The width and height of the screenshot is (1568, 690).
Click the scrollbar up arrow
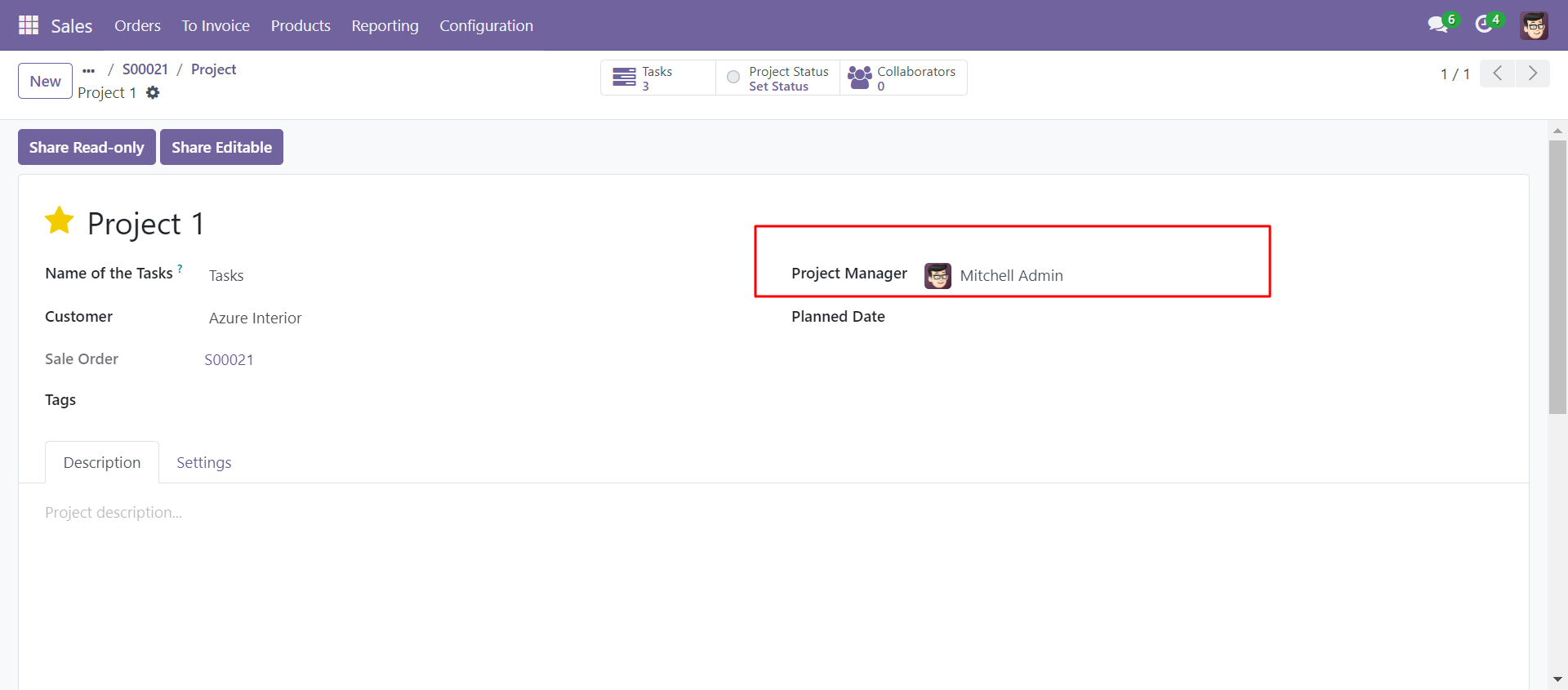(1557, 131)
